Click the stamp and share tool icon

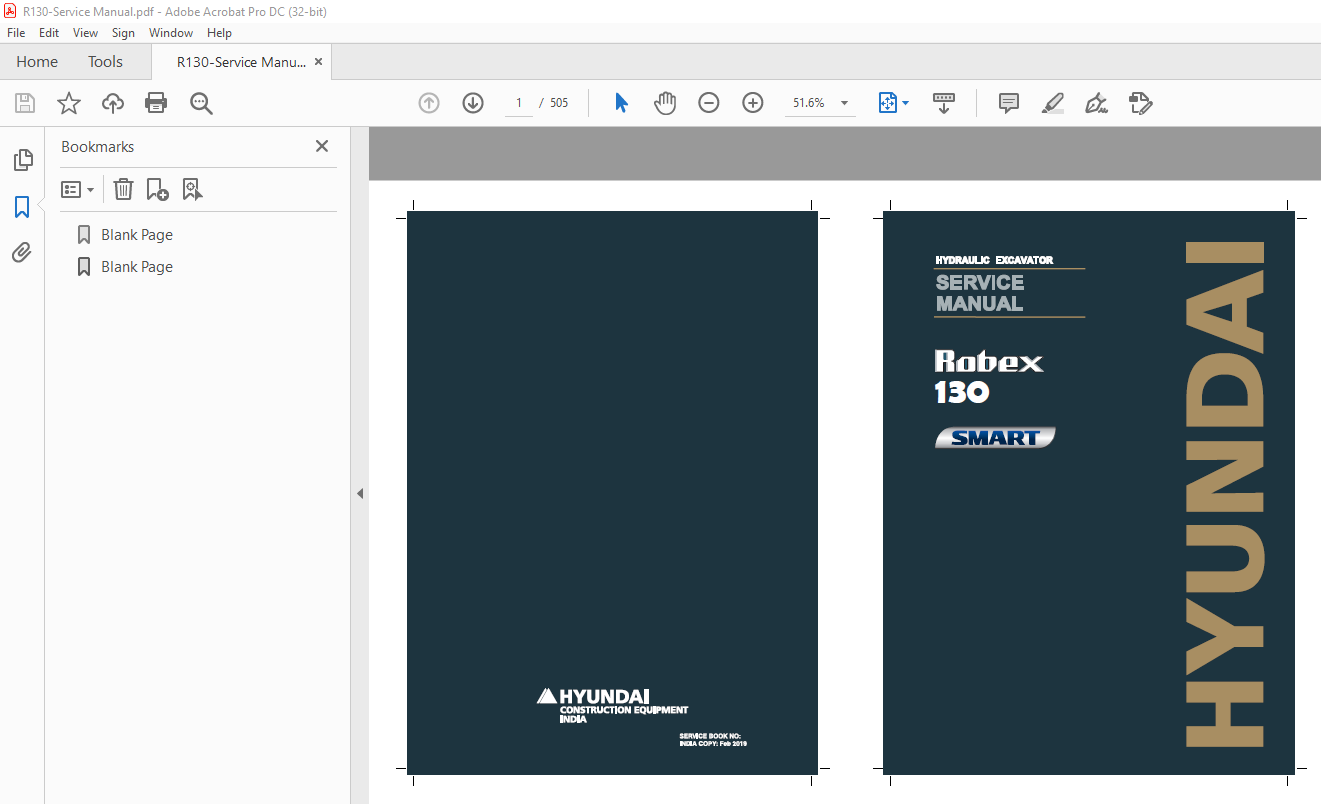[x=1141, y=103]
